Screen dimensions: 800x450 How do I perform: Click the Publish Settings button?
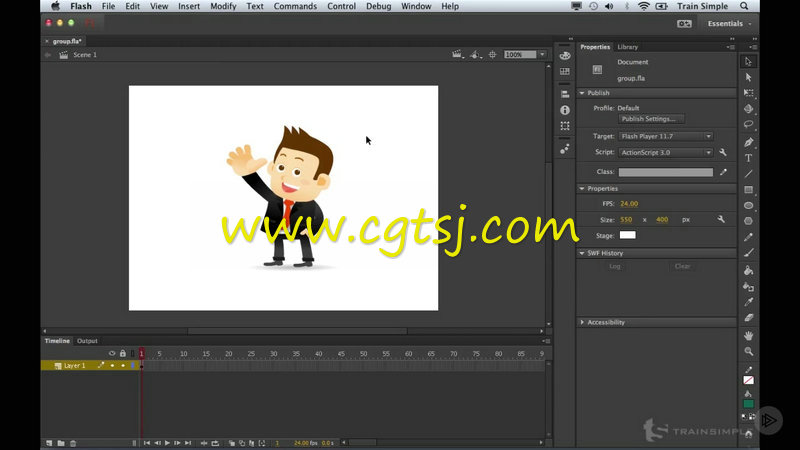[x=651, y=119]
